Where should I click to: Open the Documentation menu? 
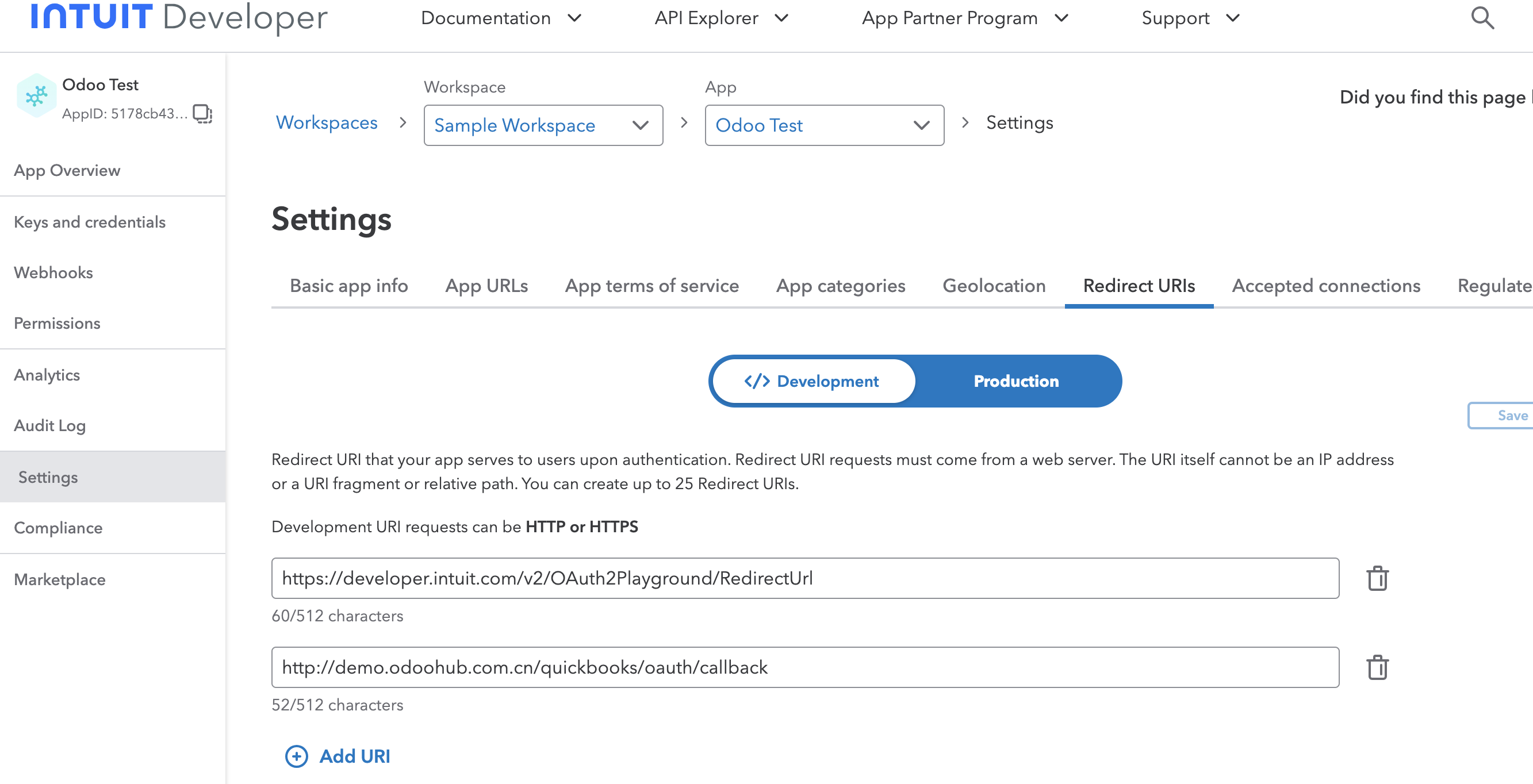tap(500, 18)
